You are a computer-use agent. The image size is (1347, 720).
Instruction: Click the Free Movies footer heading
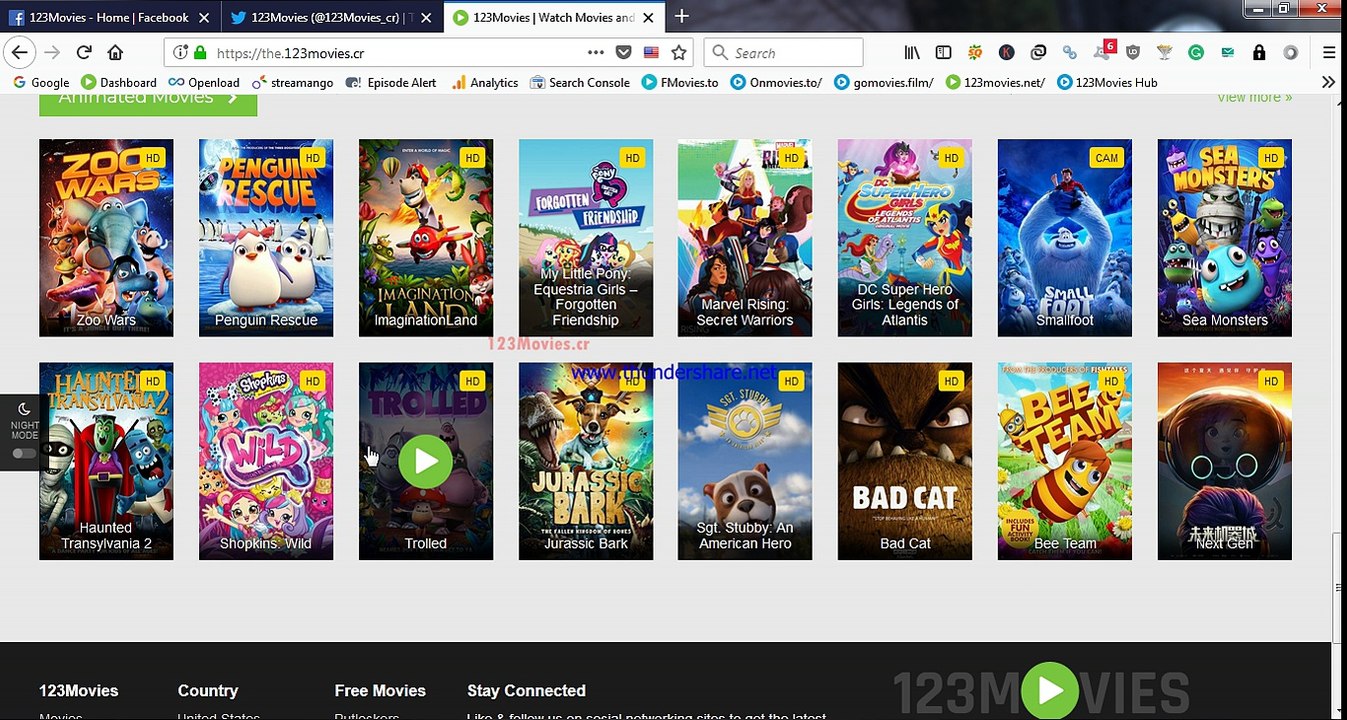tap(380, 691)
